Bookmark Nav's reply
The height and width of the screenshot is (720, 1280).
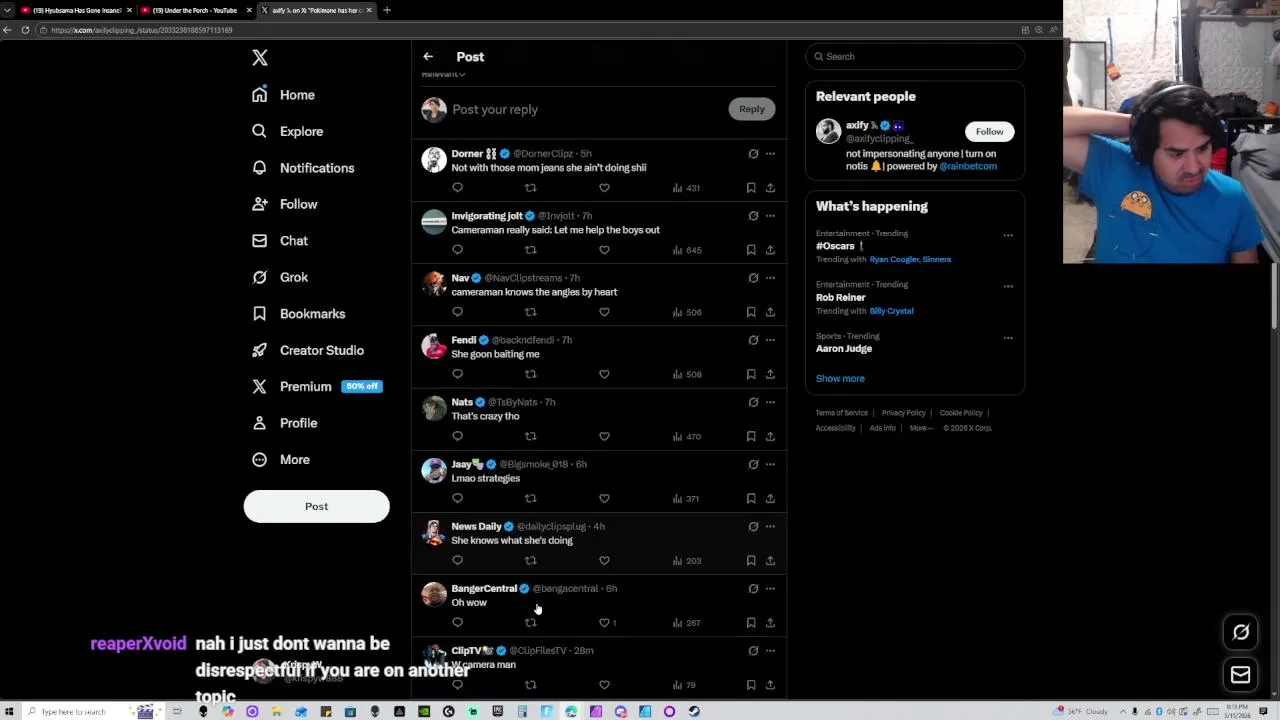pos(751,312)
